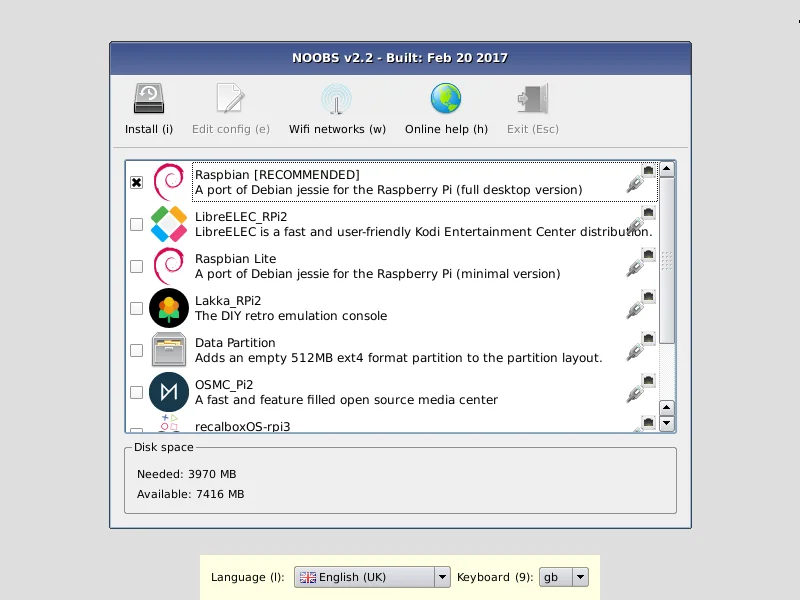This screenshot has height=600, width=800.
Task: Click the NOOBS v2.2 title bar
Action: 401,58
